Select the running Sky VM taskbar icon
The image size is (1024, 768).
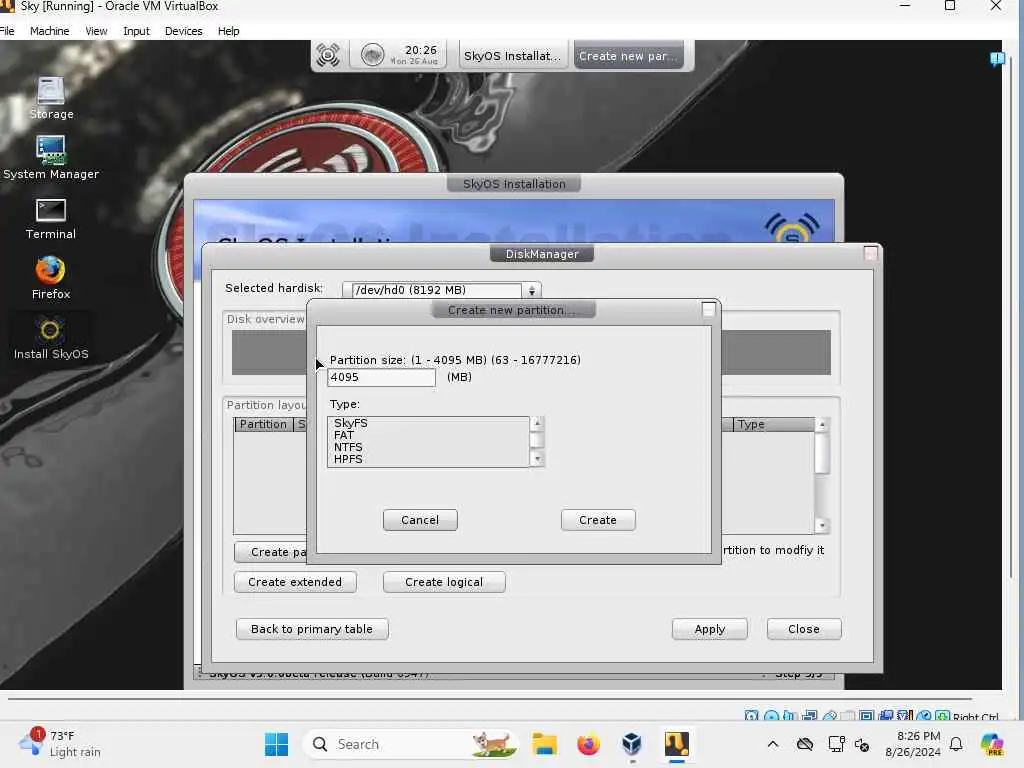tap(677, 744)
